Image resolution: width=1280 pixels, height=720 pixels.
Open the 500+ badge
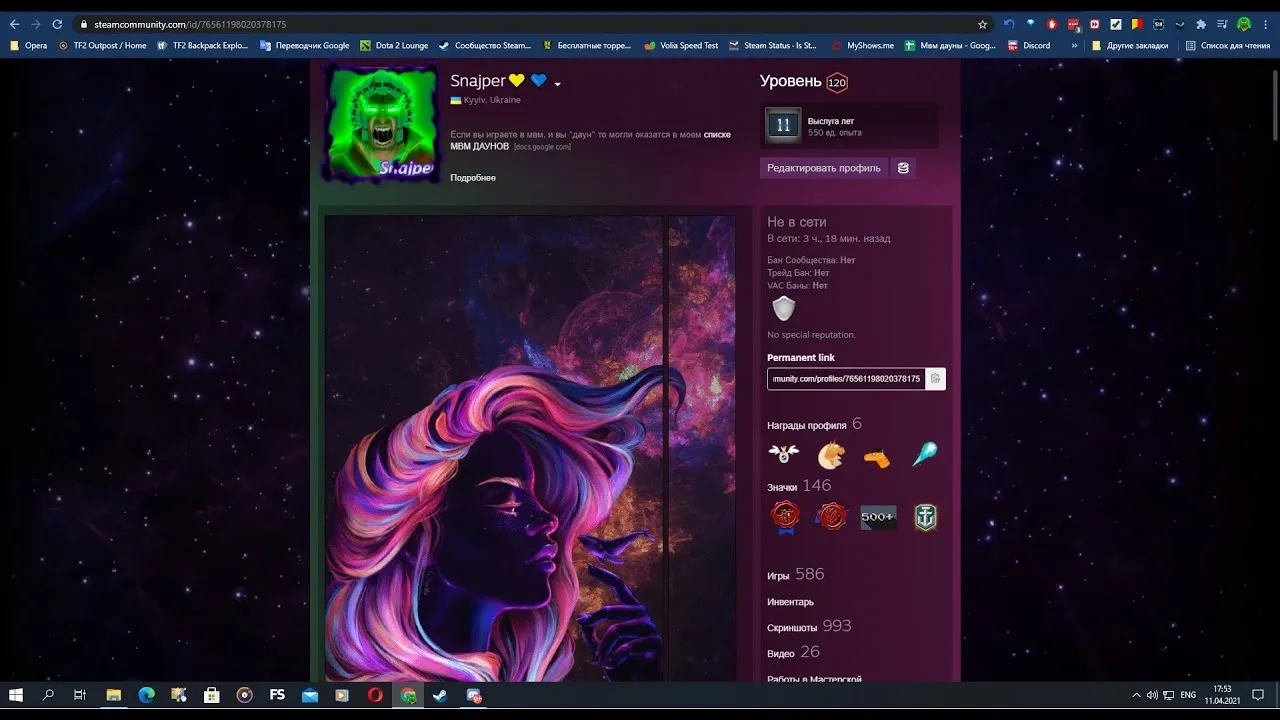pos(878,517)
